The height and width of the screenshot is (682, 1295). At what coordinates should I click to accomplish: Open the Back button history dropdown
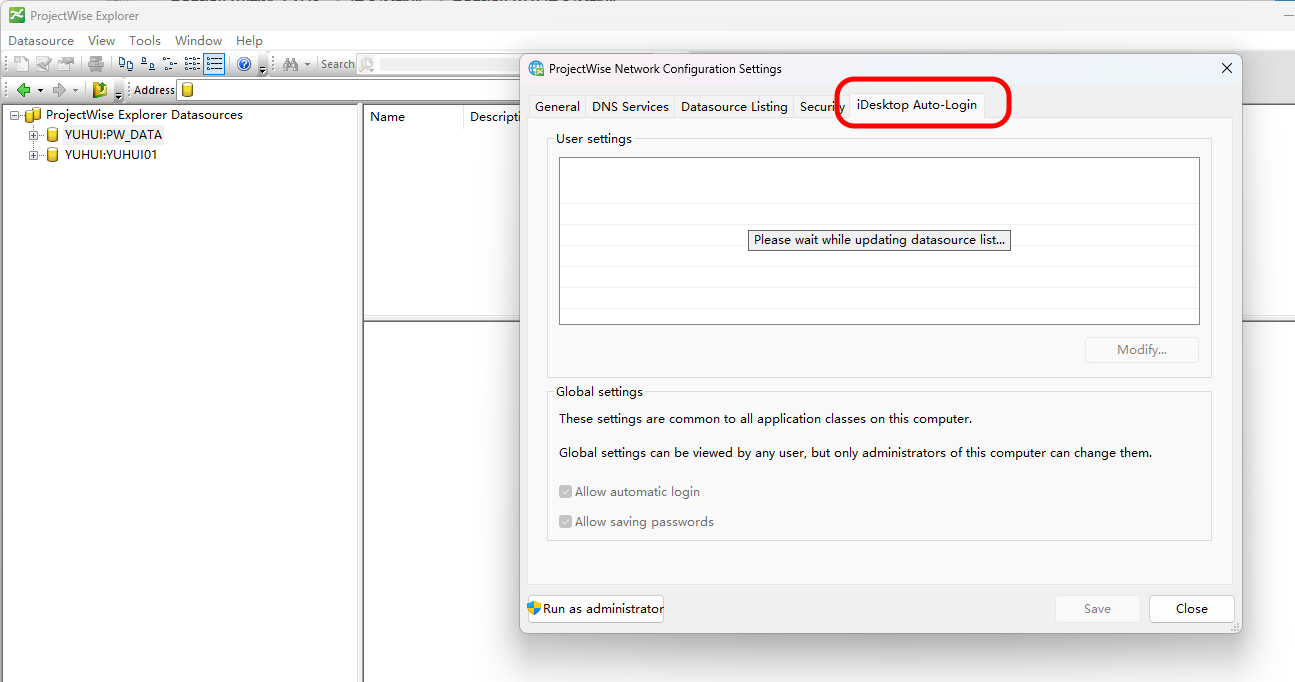pyautogui.click(x=40, y=90)
